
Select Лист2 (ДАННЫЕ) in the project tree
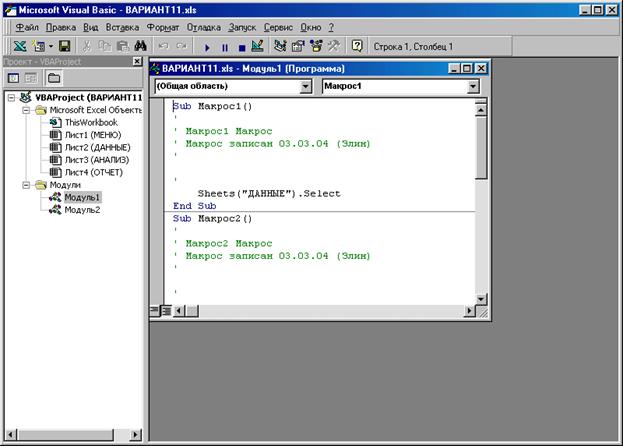pyautogui.click(x=96, y=147)
